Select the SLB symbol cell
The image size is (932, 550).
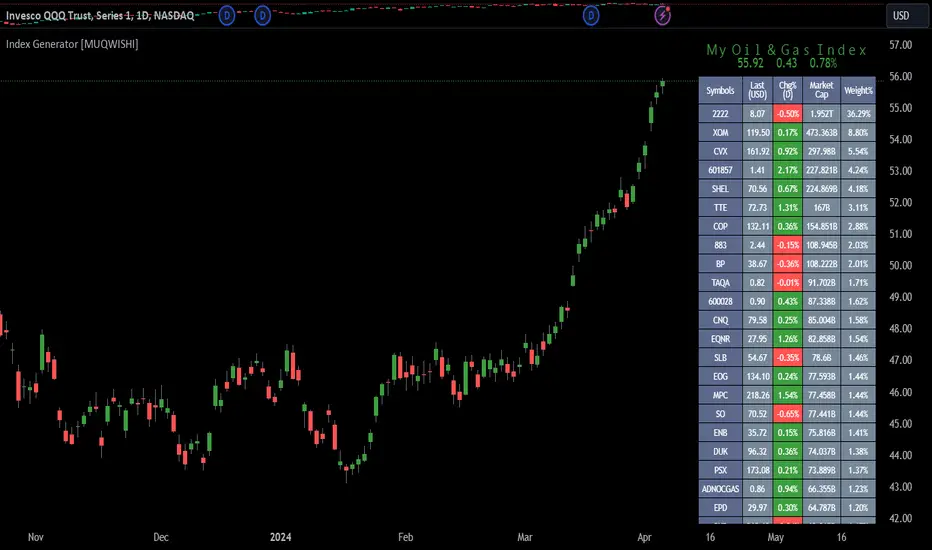point(720,357)
